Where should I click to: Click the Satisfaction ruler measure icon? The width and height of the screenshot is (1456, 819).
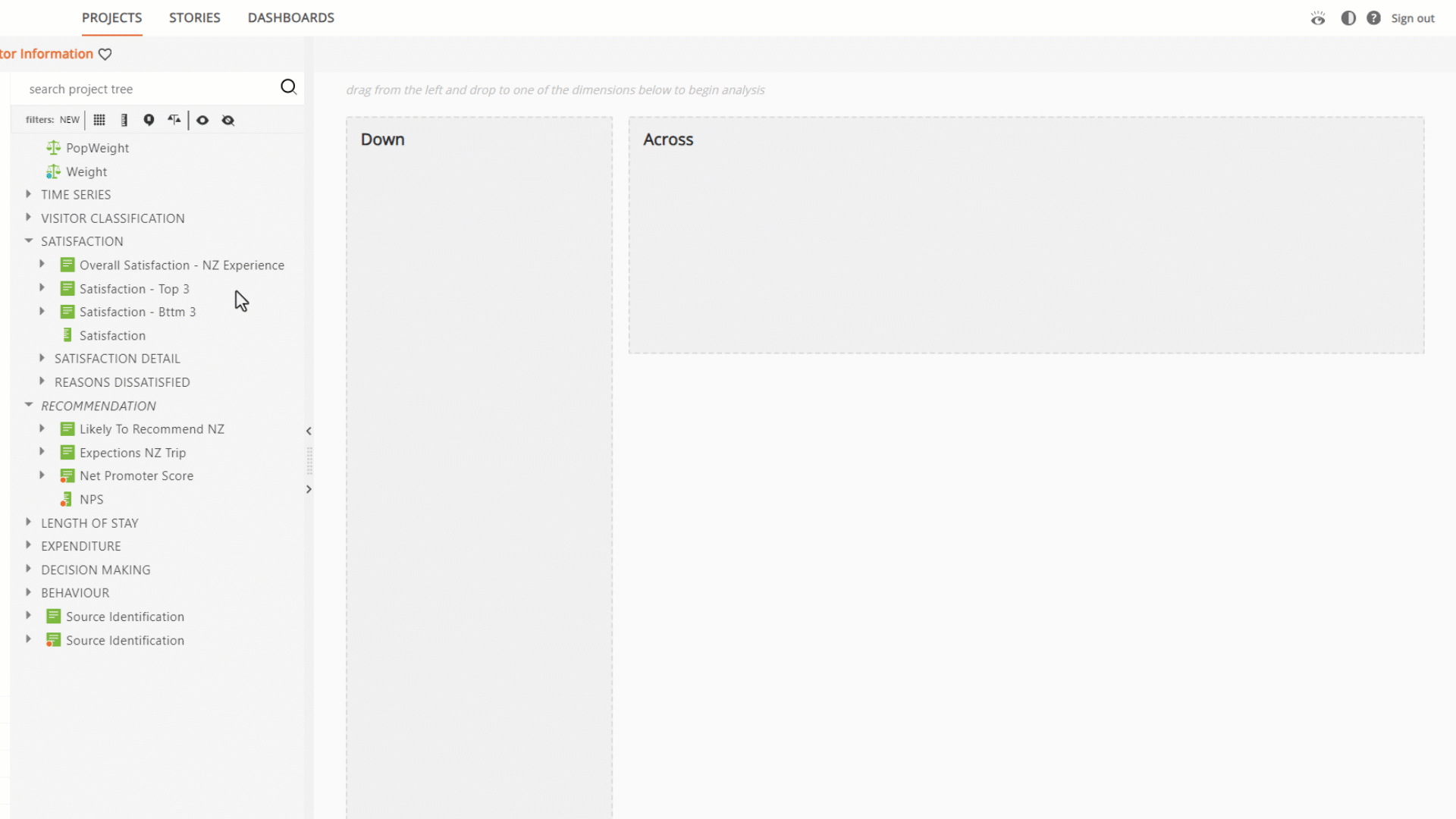tap(67, 335)
